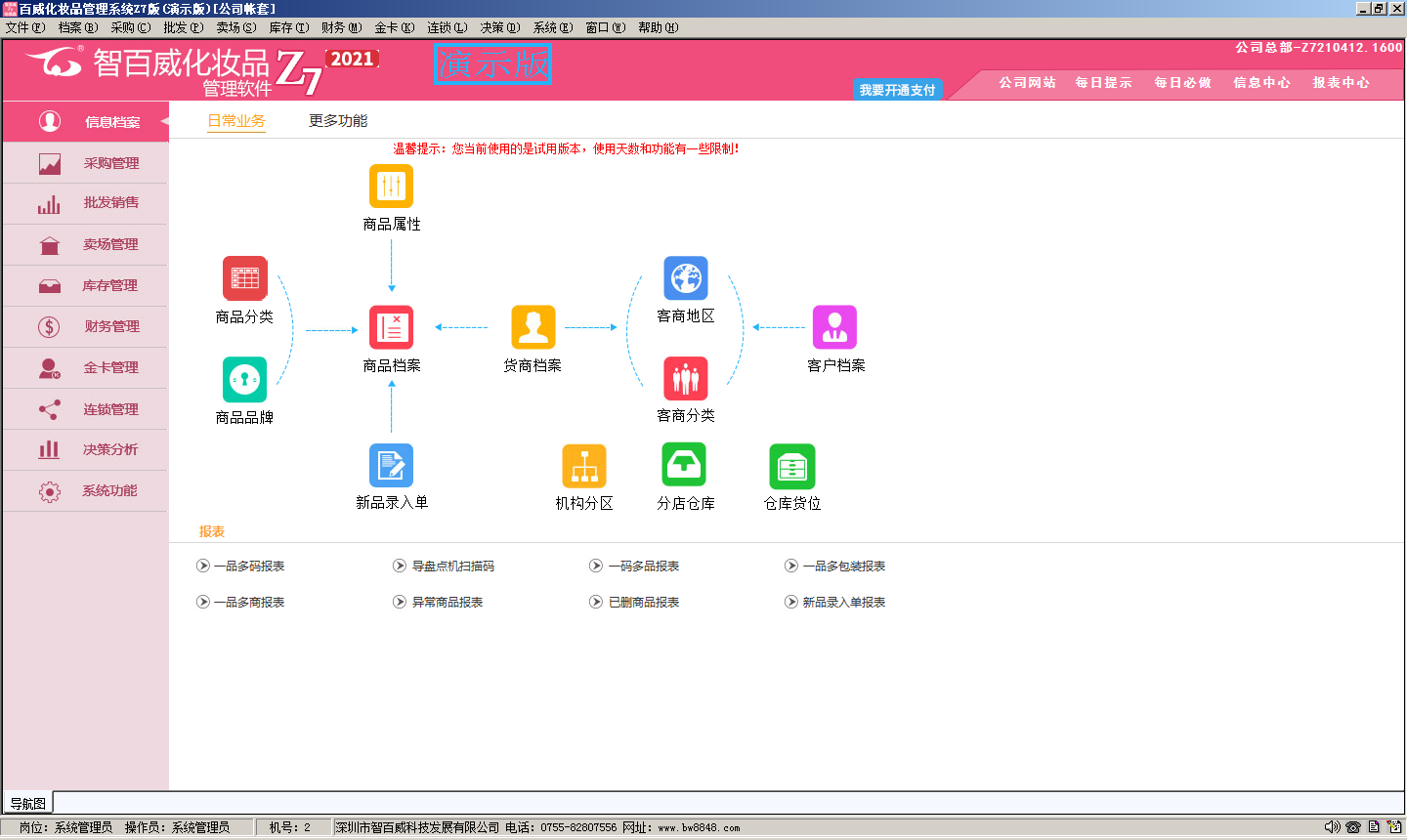This screenshot has width=1407, height=840.
Task: Open 货商档案 yellow person icon
Action: coord(533,327)
